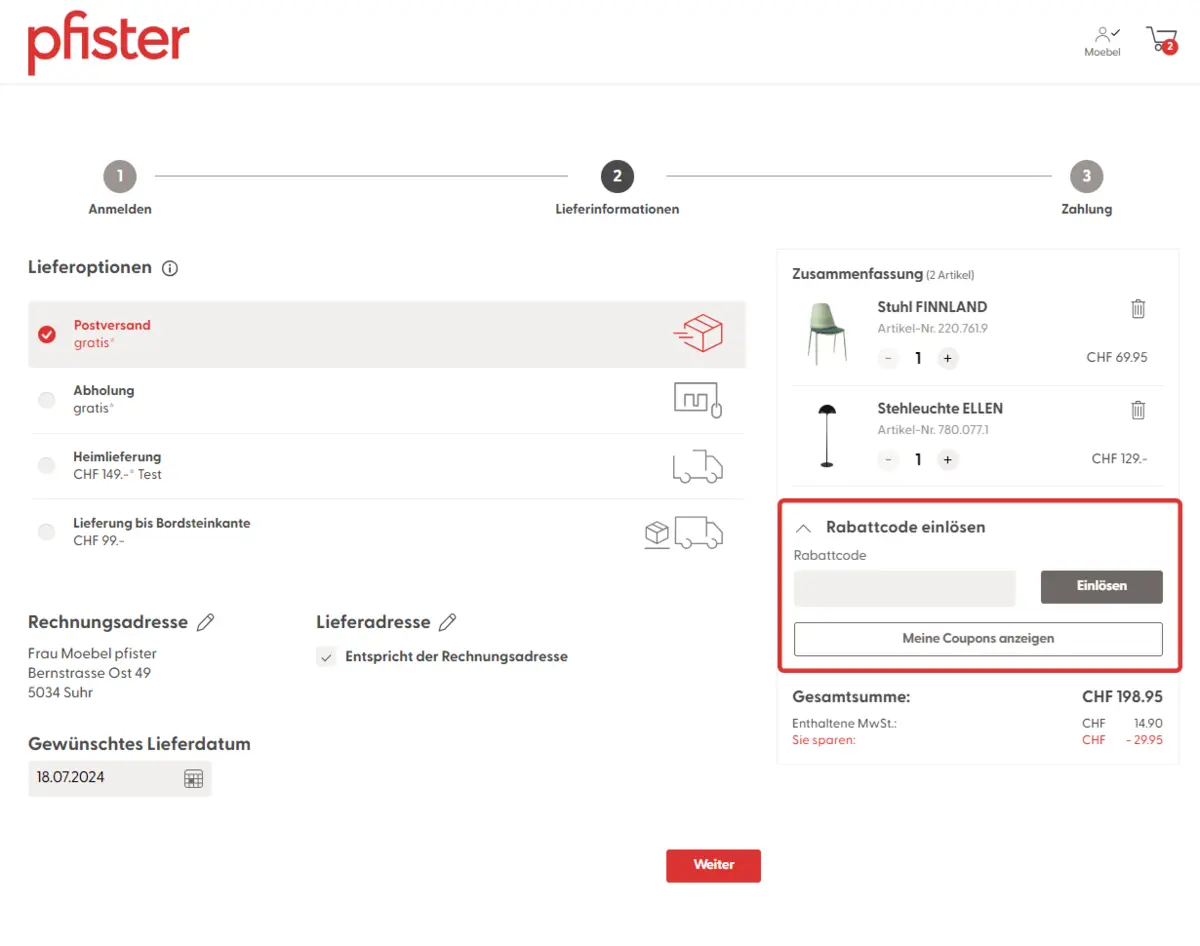Click into the Rabattcode input field
The width and height of the screenshot is (1200, 946).
(x=904, y=588)
